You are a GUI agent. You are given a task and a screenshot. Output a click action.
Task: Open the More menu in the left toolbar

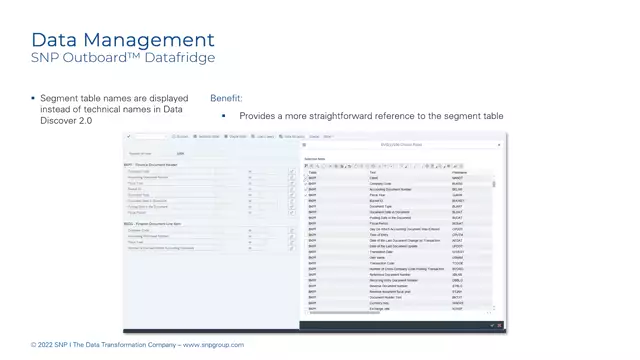click(328, 136)
